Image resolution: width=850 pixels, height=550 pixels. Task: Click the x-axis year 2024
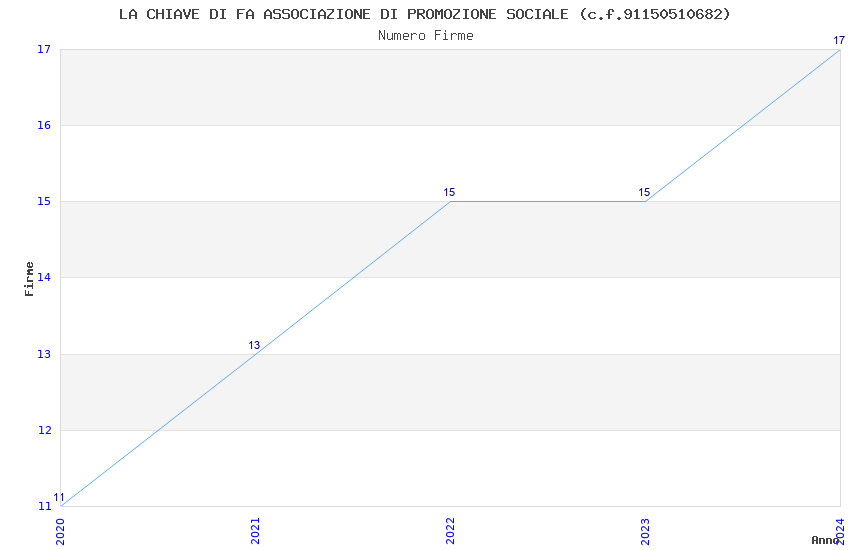840,532
